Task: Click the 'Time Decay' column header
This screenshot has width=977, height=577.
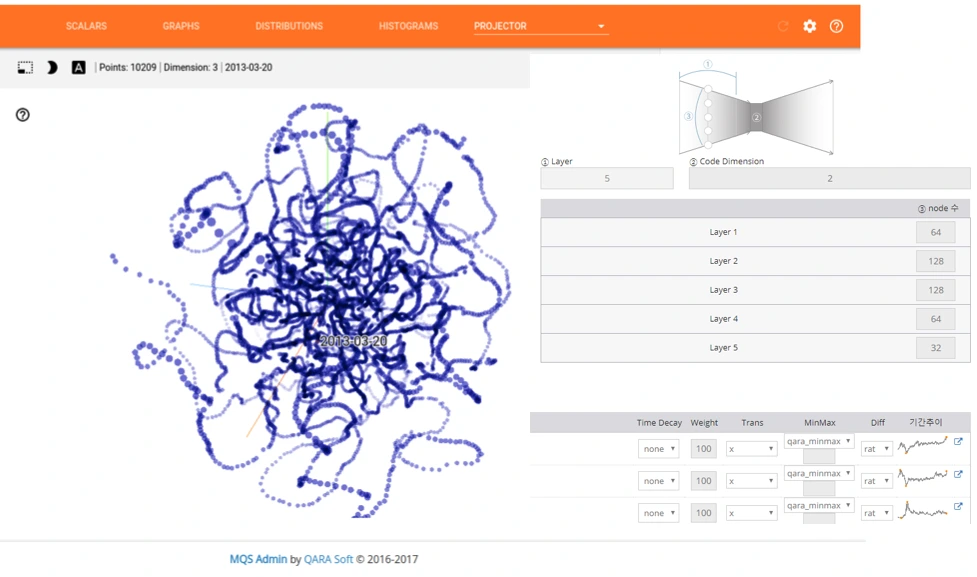Action: [x=659, y=422]
